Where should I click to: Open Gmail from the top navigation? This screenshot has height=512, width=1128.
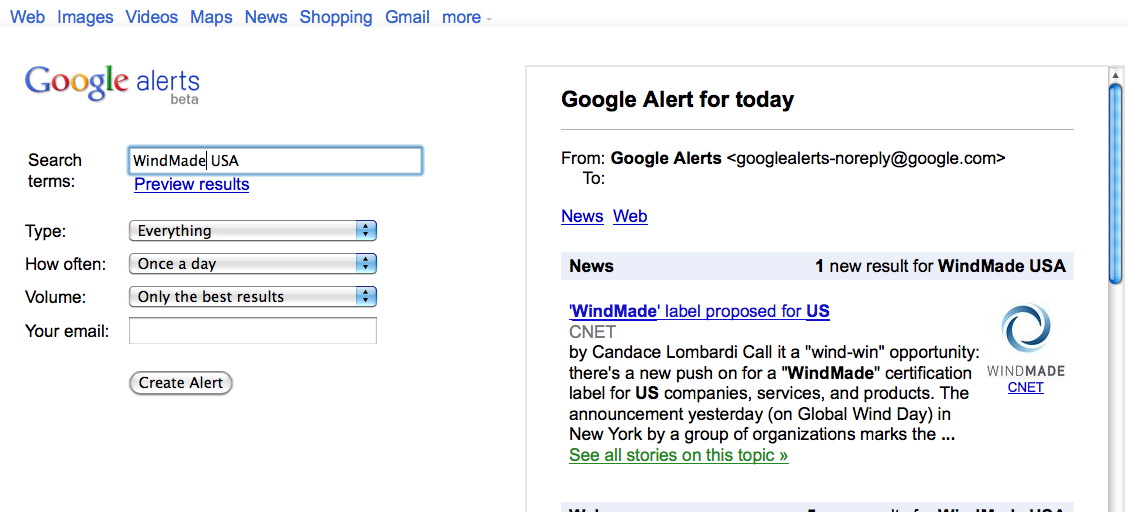click(407, 17)
